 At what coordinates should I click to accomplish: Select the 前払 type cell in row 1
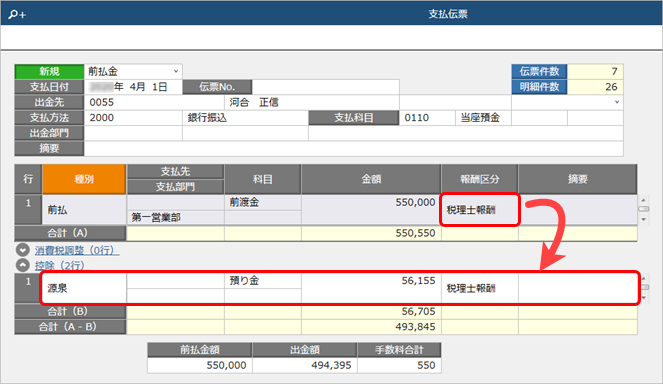coord(84,210)
